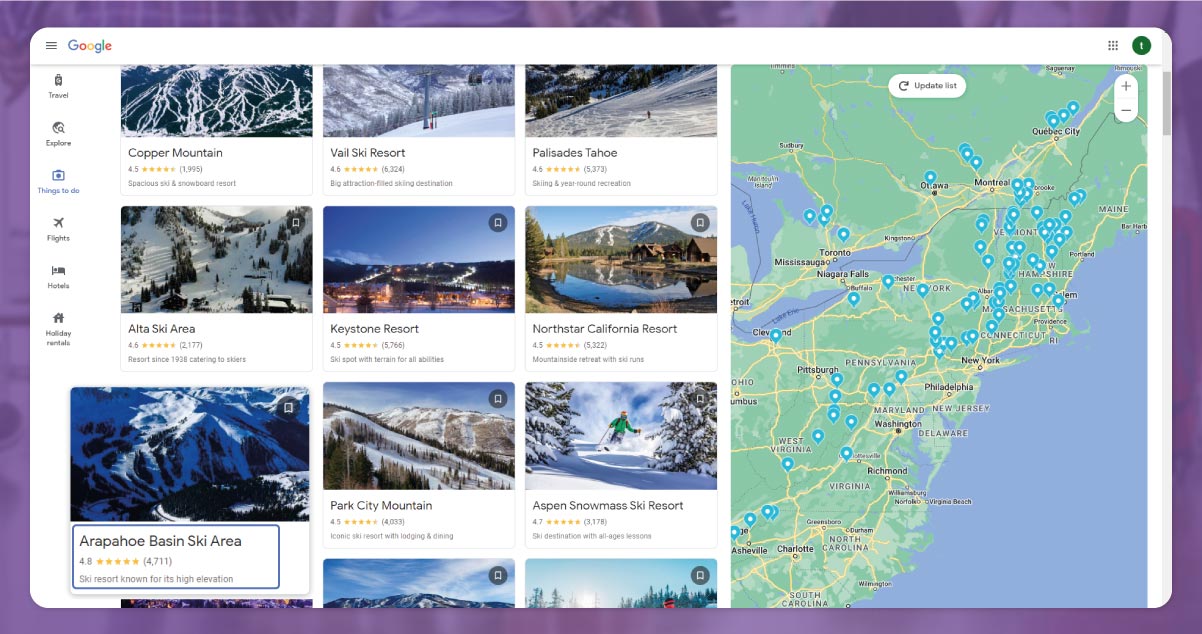The image size is (1202, 634).
Task: Click the Aspen Snowmass Ski Resort title
Action: tap(608, 506)
